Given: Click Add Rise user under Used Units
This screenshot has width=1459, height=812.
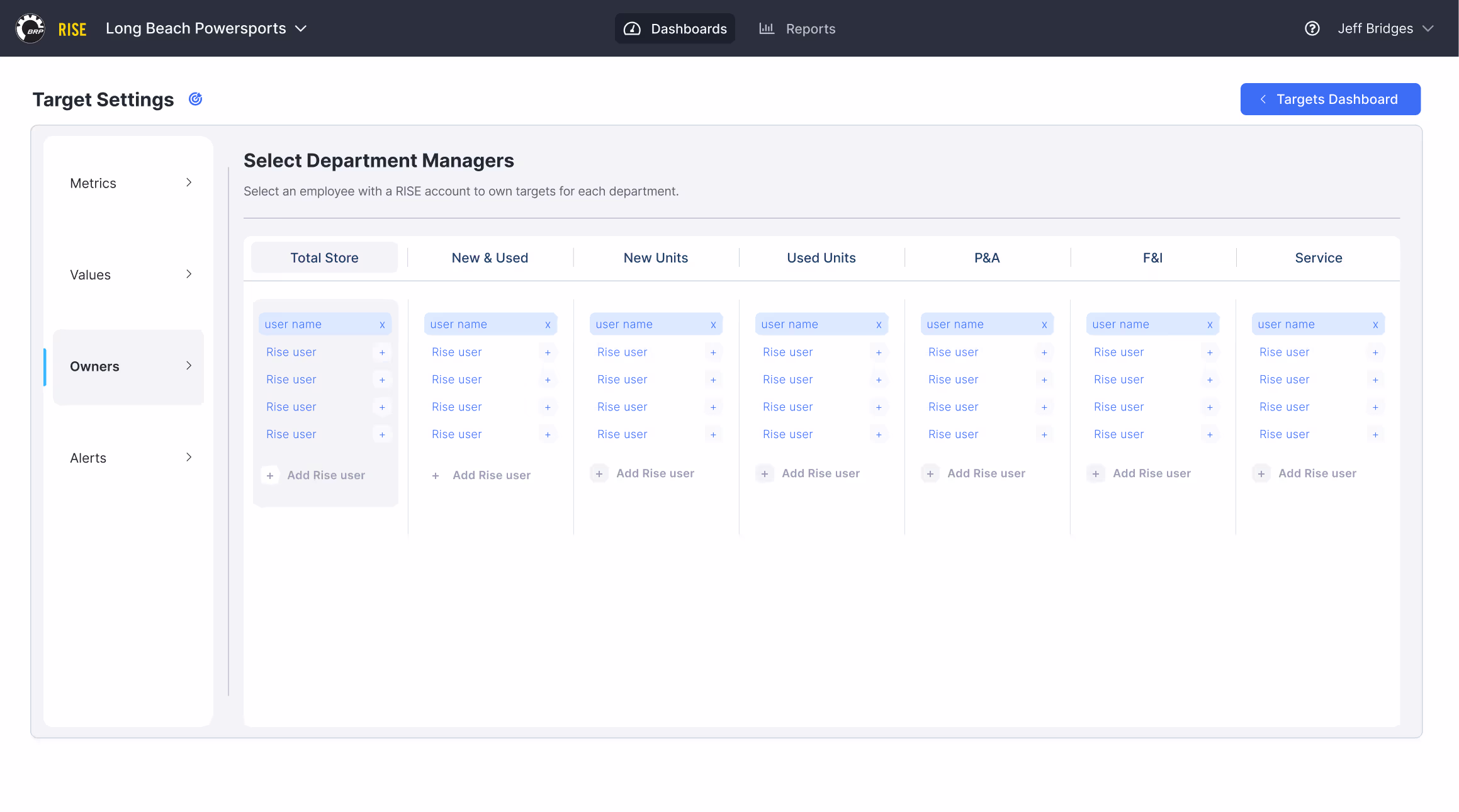Looking at the screenshot, I should pos(808,473).
